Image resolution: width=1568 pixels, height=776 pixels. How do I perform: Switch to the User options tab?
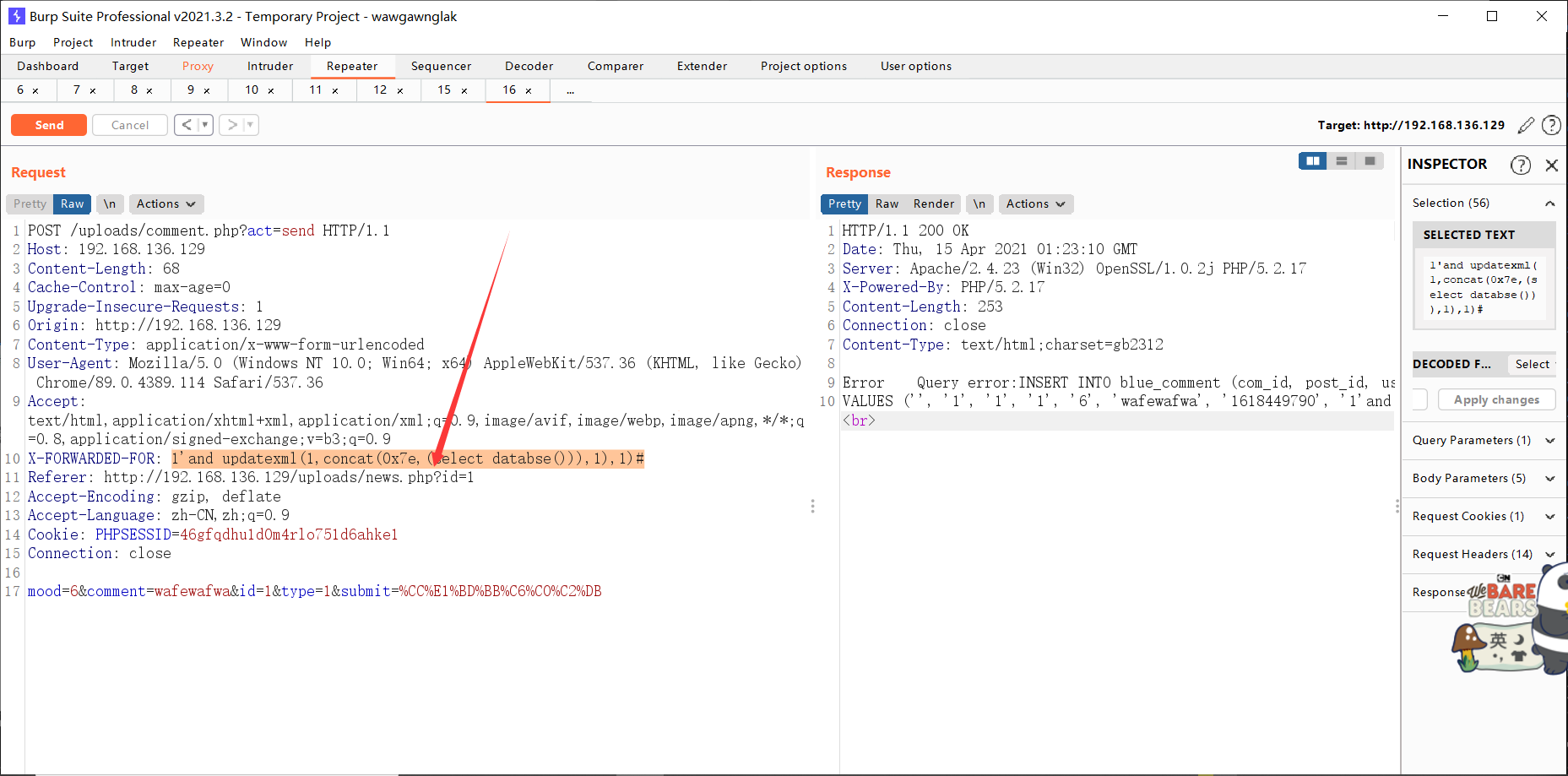tap(915, 66)
